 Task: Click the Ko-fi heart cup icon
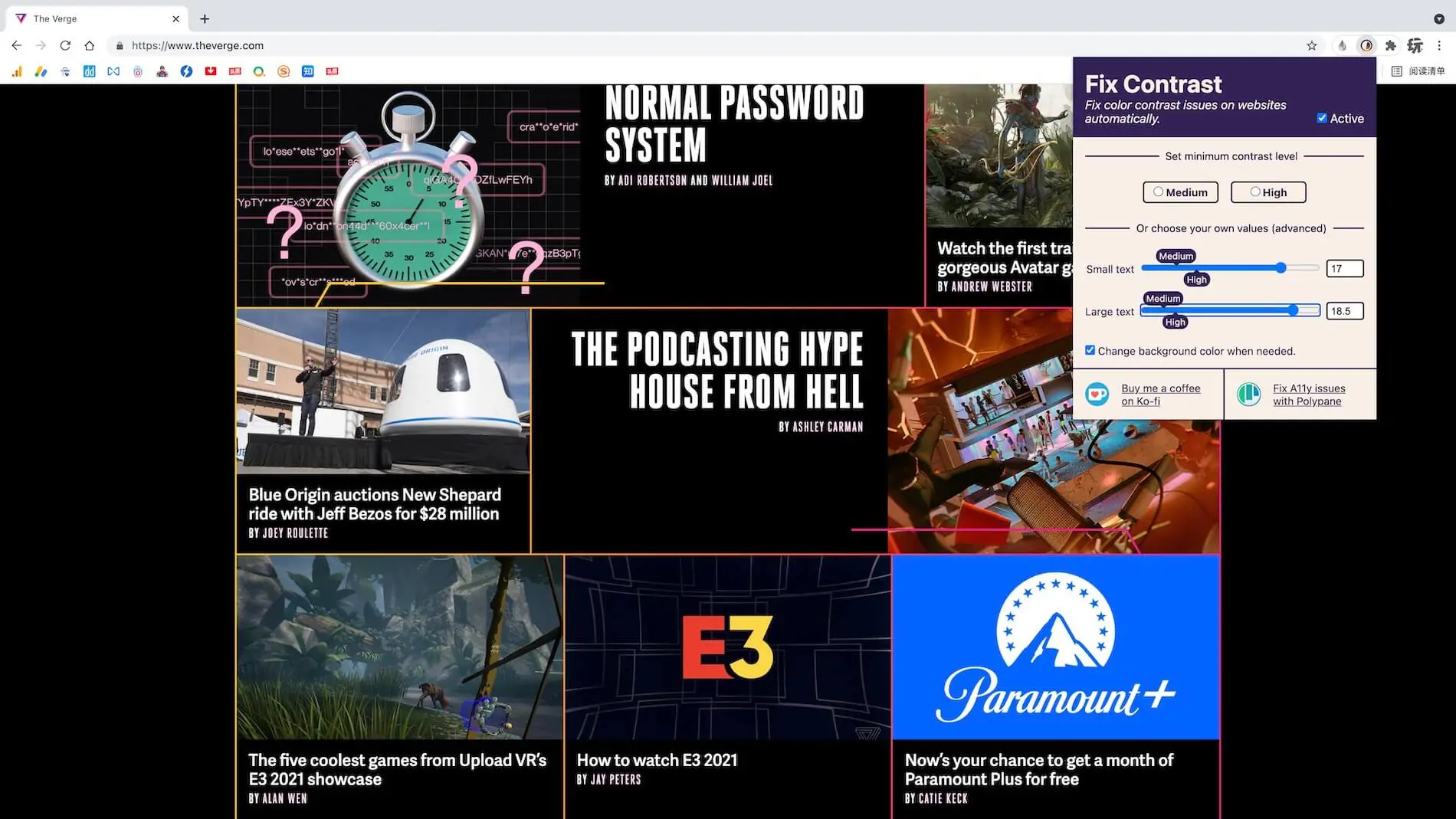pos(1097,394)
